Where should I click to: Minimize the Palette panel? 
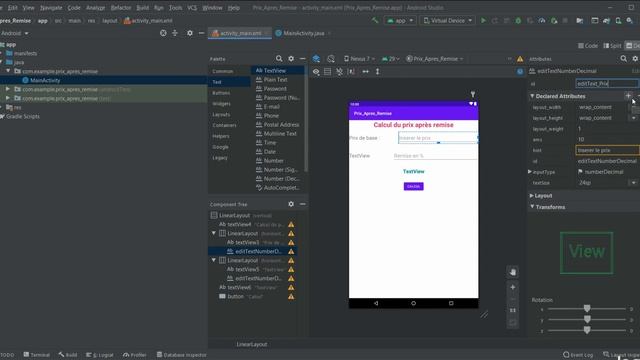click(302, 59)
